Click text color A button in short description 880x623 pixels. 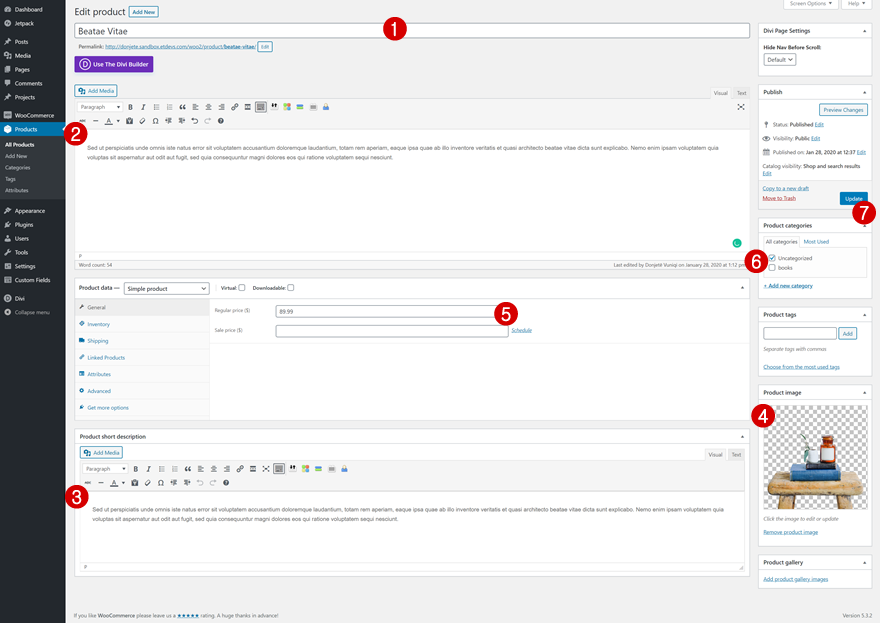(x=114, y=483)
